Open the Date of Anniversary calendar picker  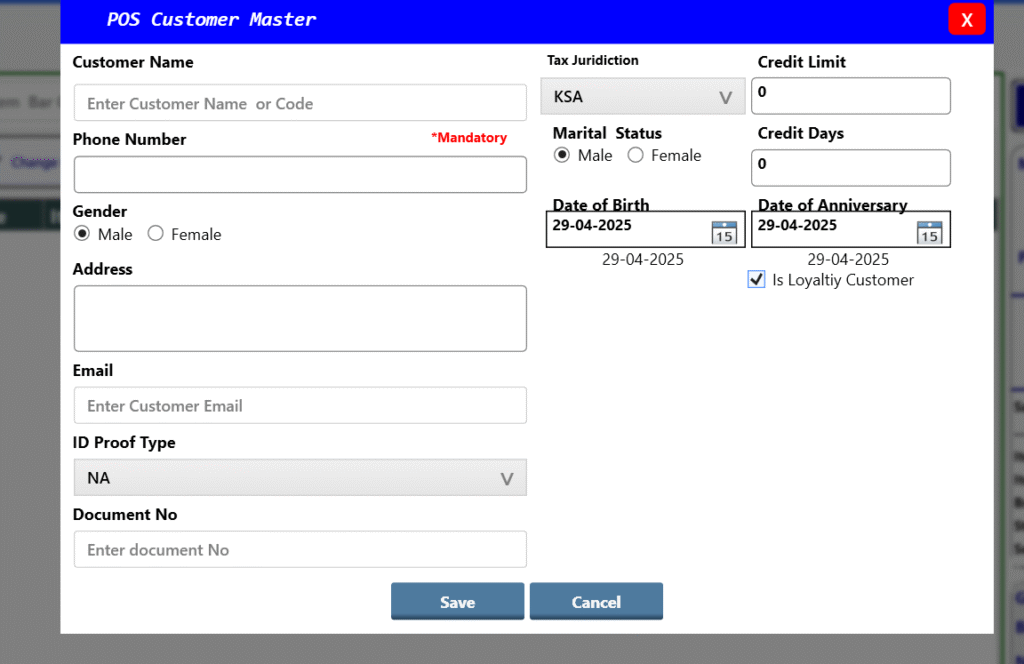coord(929,233)
